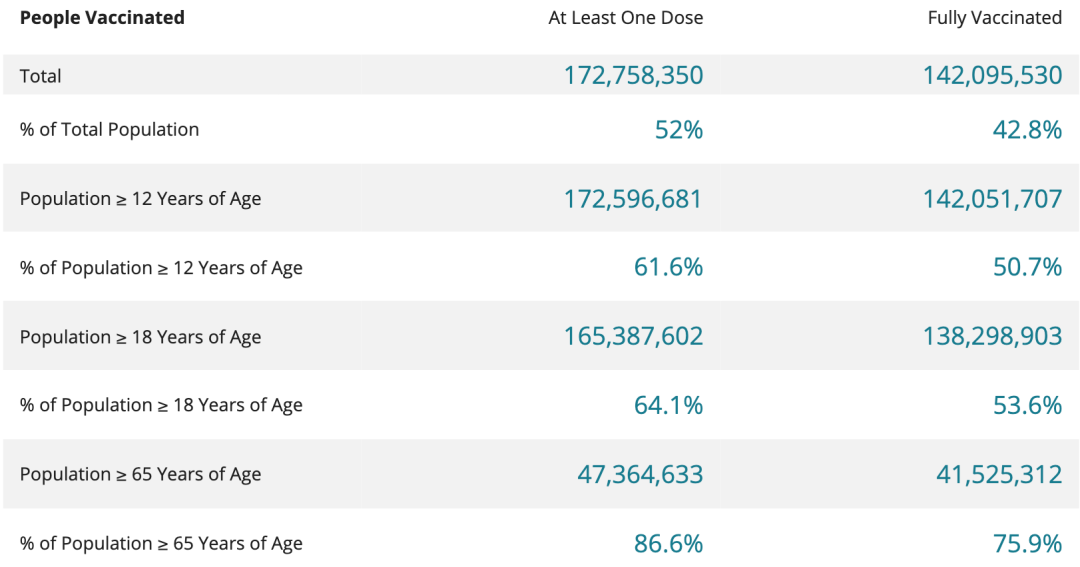This screenshot has height=567, width=1080.
Task: Click the 61.6% one-dose value
Action: point(668,268)
